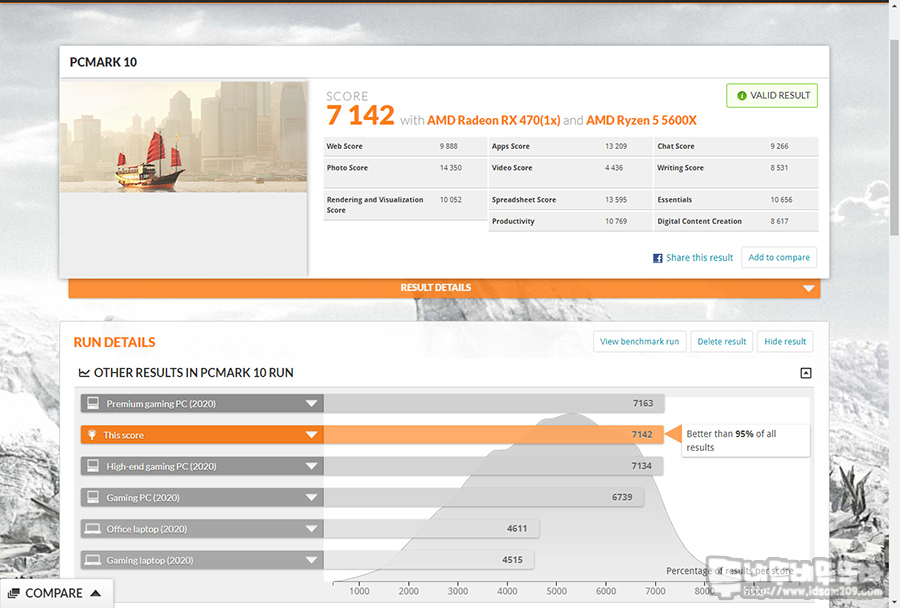Click Digital Content Creation row
This screenshot has width=900, height=608.
click(736, 222)
